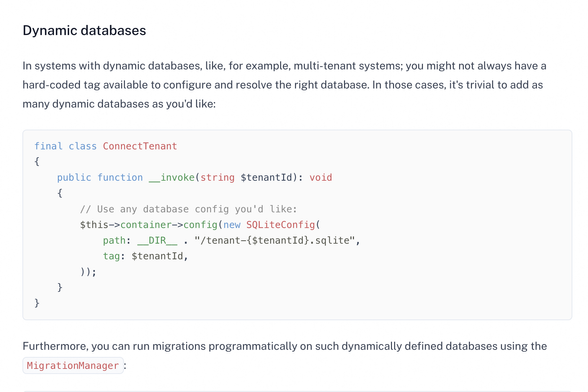Viewport: 588px width, 392px height.
Task: Click the paragraph mentioning multi-tenant systems
Action: (284, 85)
